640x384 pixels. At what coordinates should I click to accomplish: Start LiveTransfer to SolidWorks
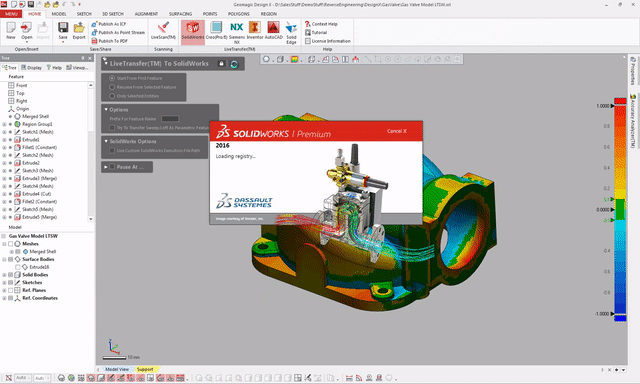[193, 31]
